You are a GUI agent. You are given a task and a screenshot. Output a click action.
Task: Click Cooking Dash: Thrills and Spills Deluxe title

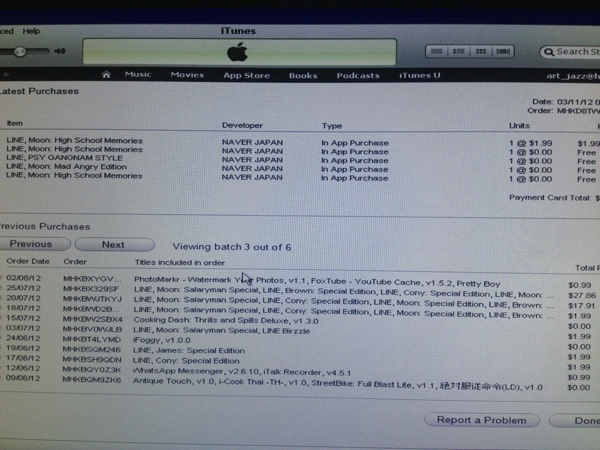click(226, 320)
